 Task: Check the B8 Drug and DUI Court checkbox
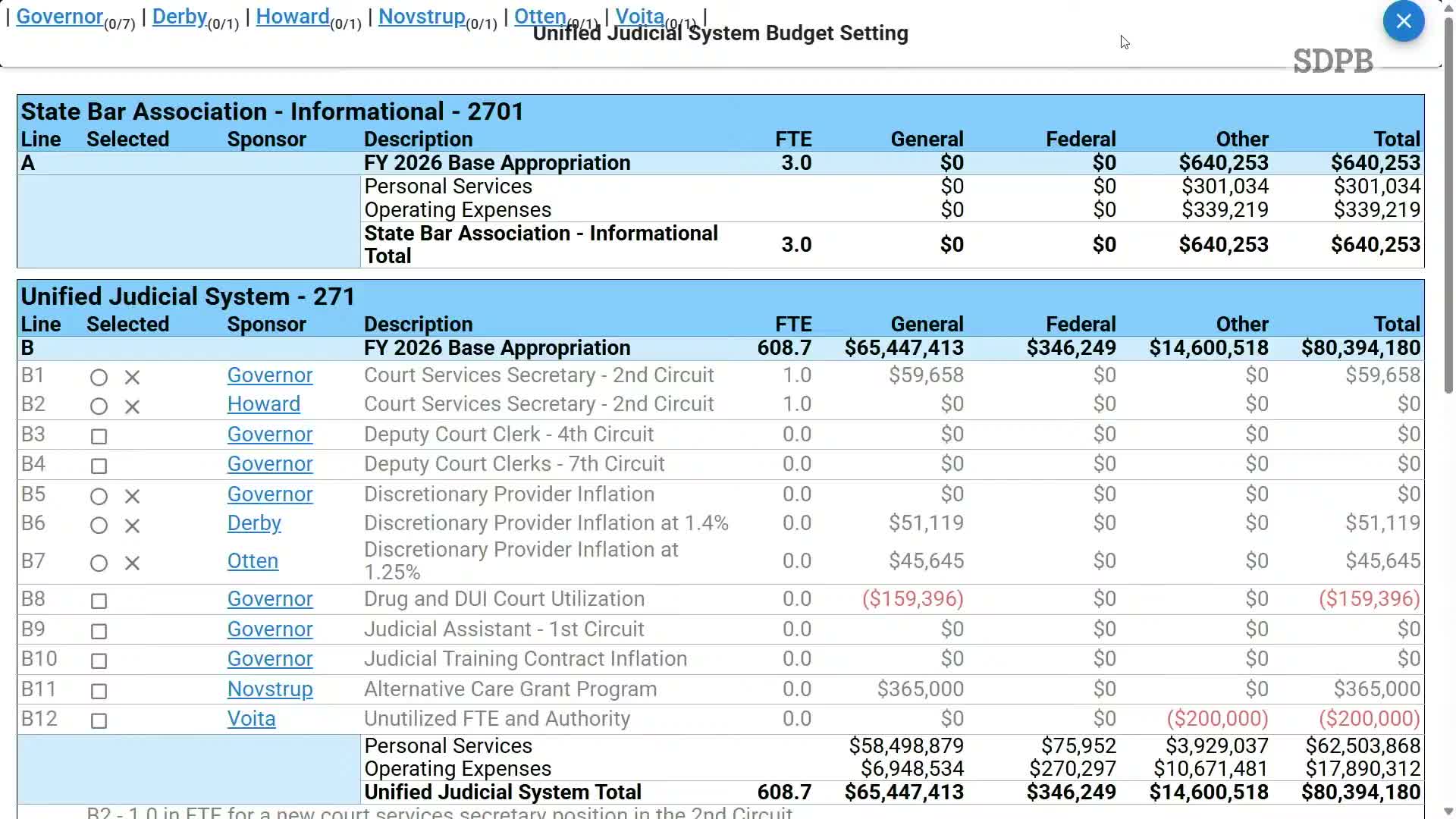pos(99,601)
